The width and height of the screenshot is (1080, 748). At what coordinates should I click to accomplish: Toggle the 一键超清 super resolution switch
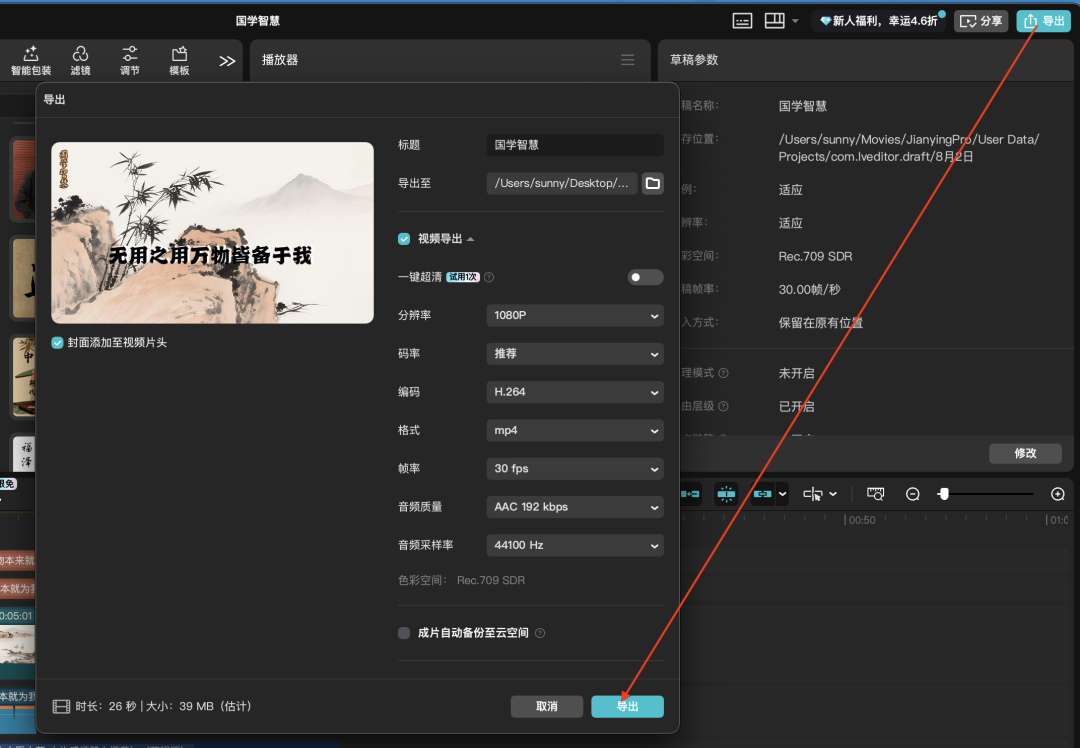click(644, 276)
